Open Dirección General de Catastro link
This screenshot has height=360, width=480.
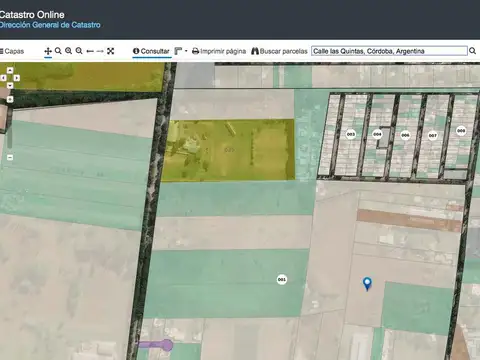50,25
